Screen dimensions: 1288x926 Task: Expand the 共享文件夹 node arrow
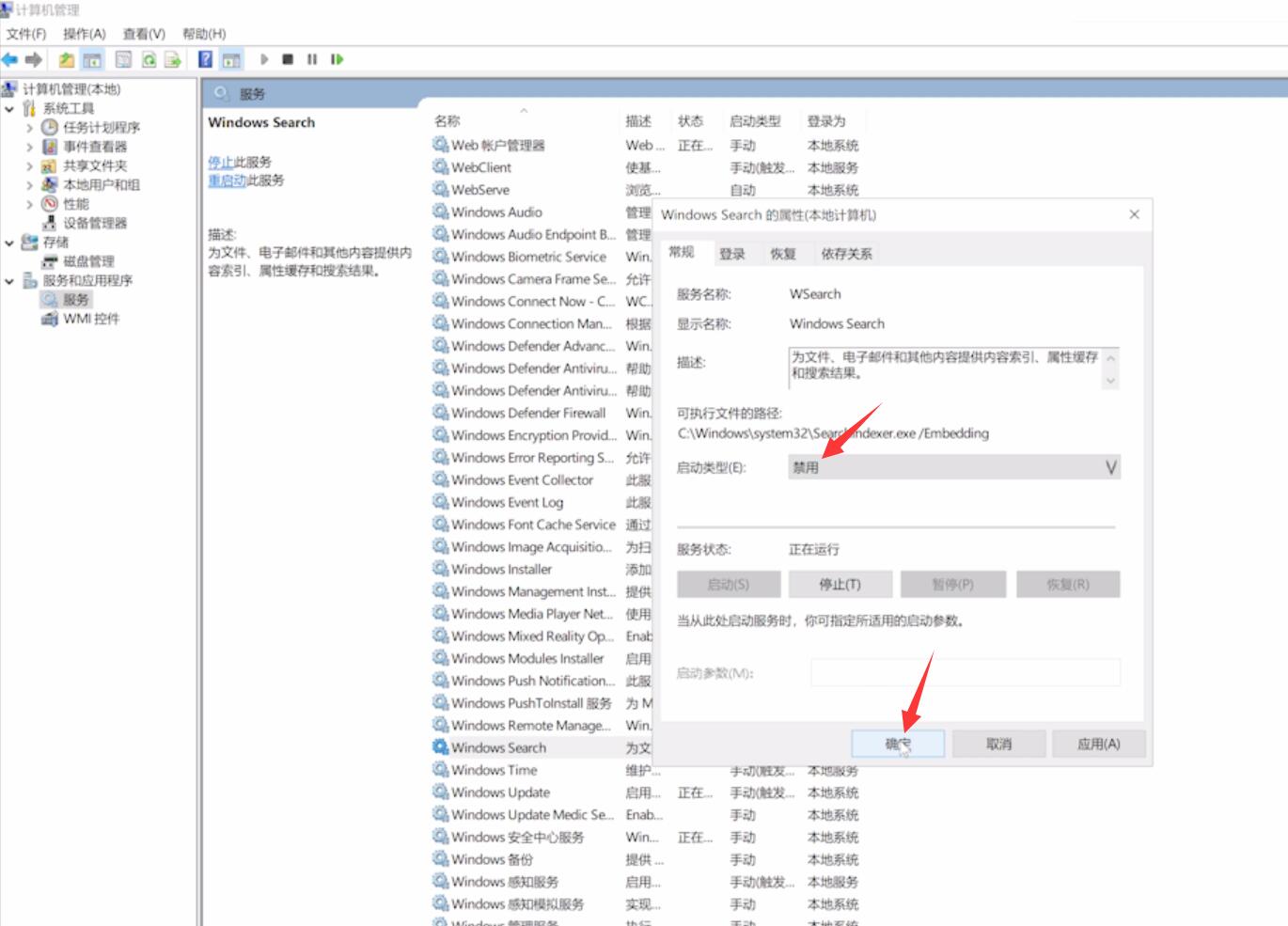pyautogui.click(x=29, y=166)
